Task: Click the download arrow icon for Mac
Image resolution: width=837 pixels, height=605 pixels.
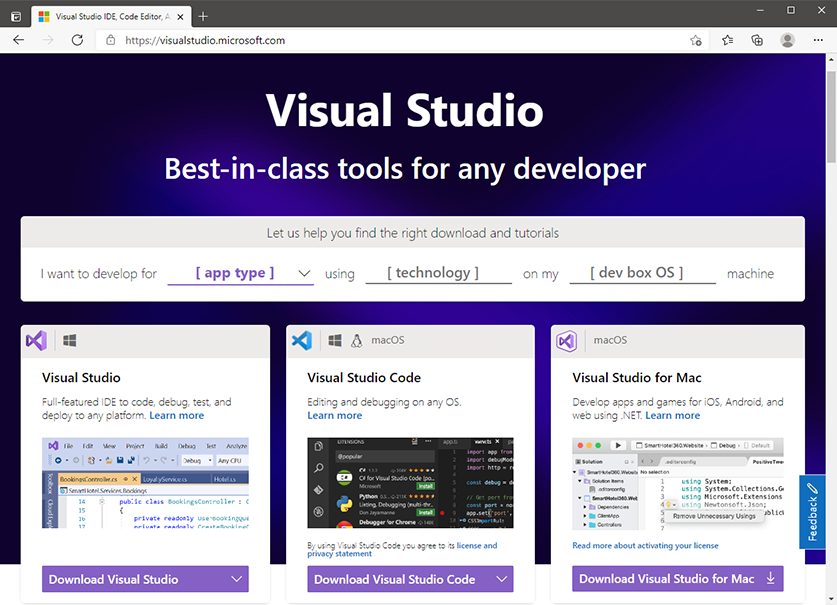Action: point(770,578)
